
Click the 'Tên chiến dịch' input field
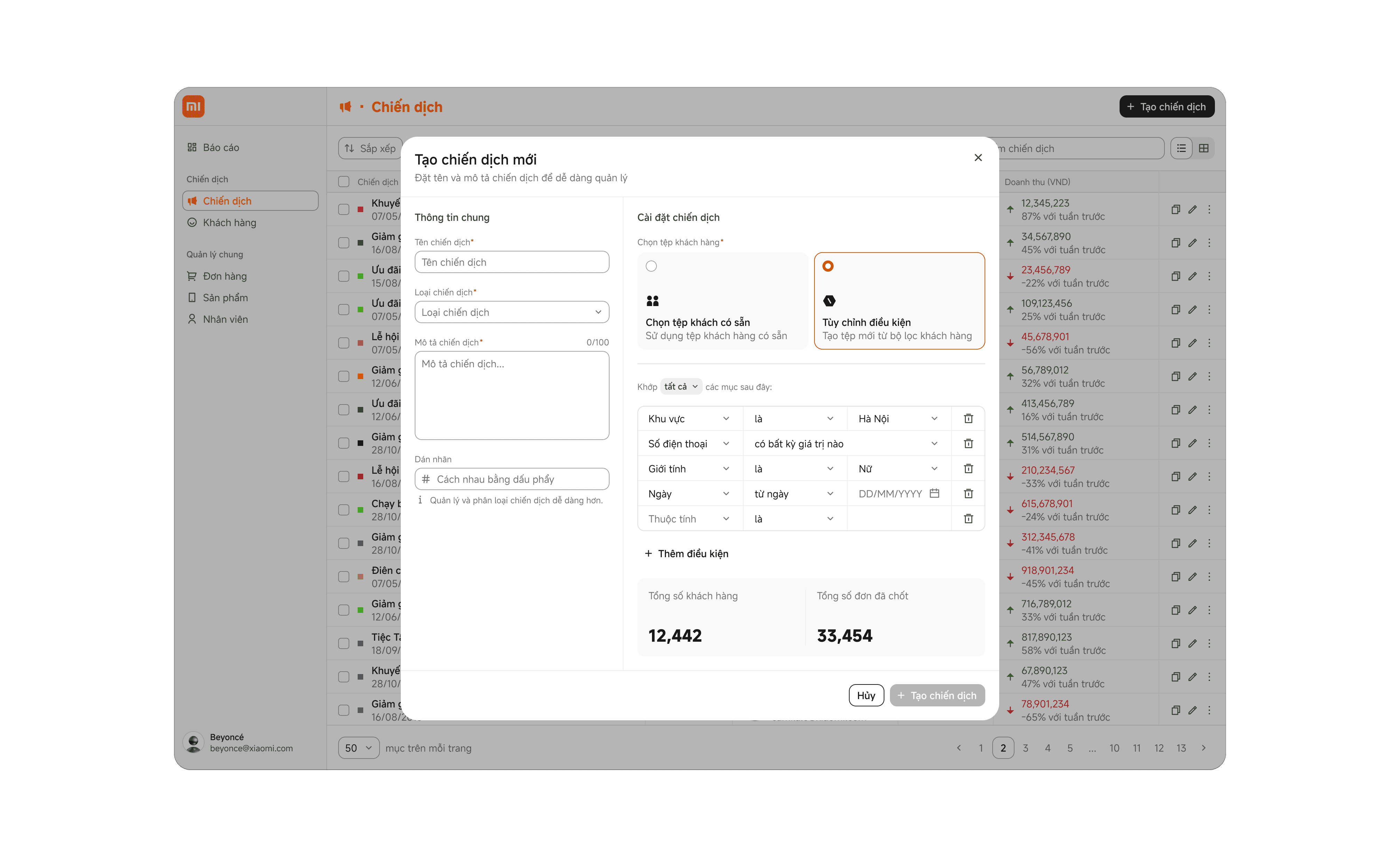click(x=511, y=262)
